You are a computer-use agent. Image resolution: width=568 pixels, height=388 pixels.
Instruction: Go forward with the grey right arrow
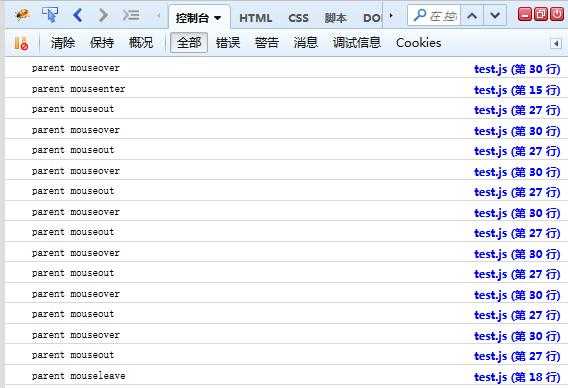tap(103, 15)
